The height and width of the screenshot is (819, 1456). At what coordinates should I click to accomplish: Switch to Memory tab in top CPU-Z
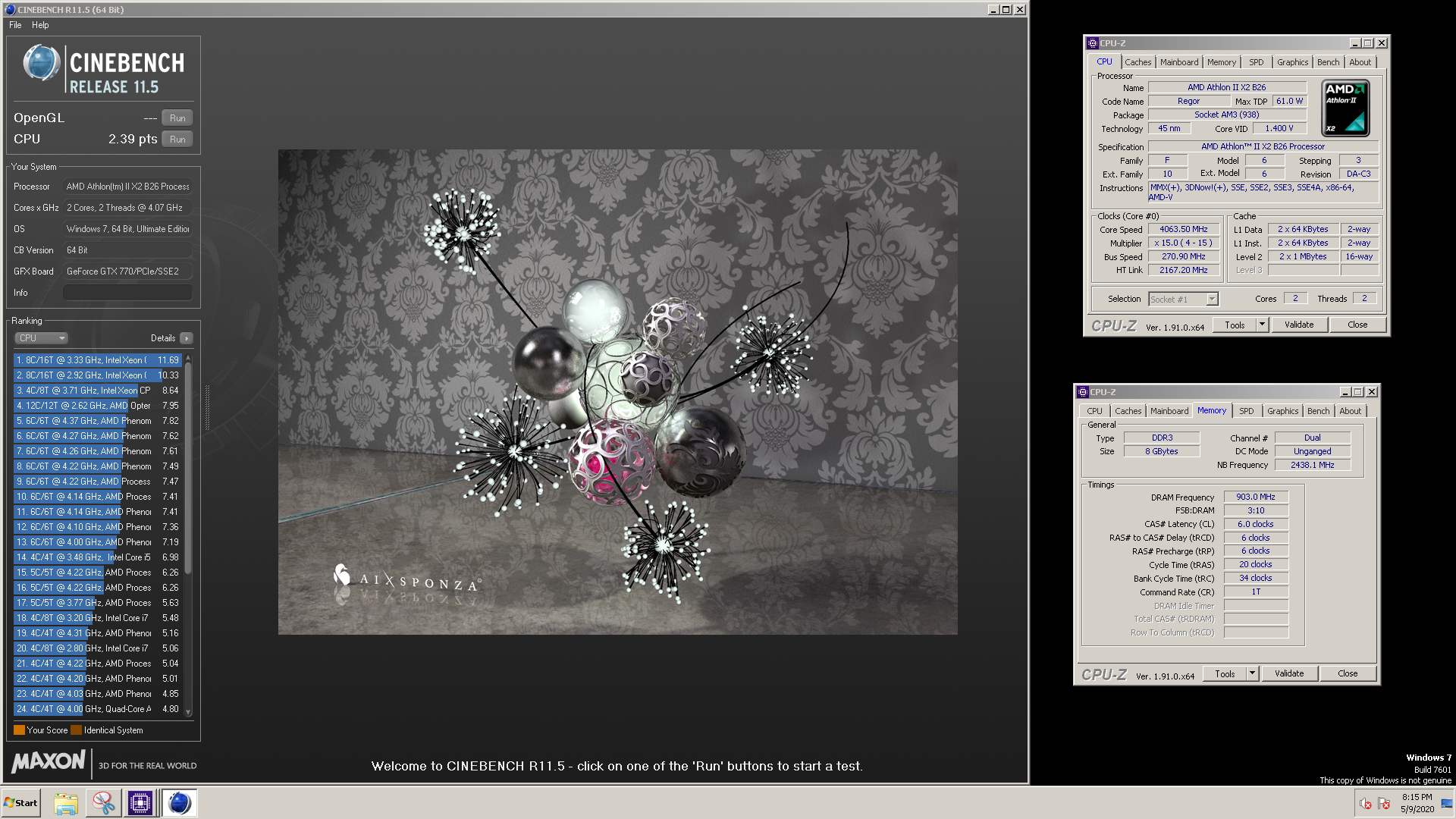point(1222,62)
